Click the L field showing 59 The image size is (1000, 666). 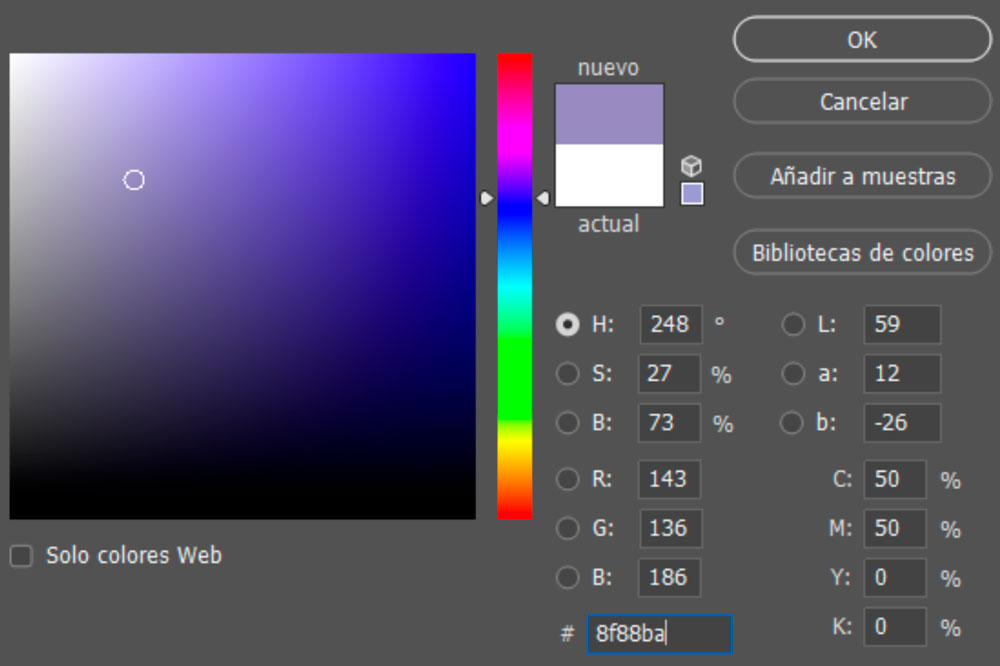pos(902,325)
